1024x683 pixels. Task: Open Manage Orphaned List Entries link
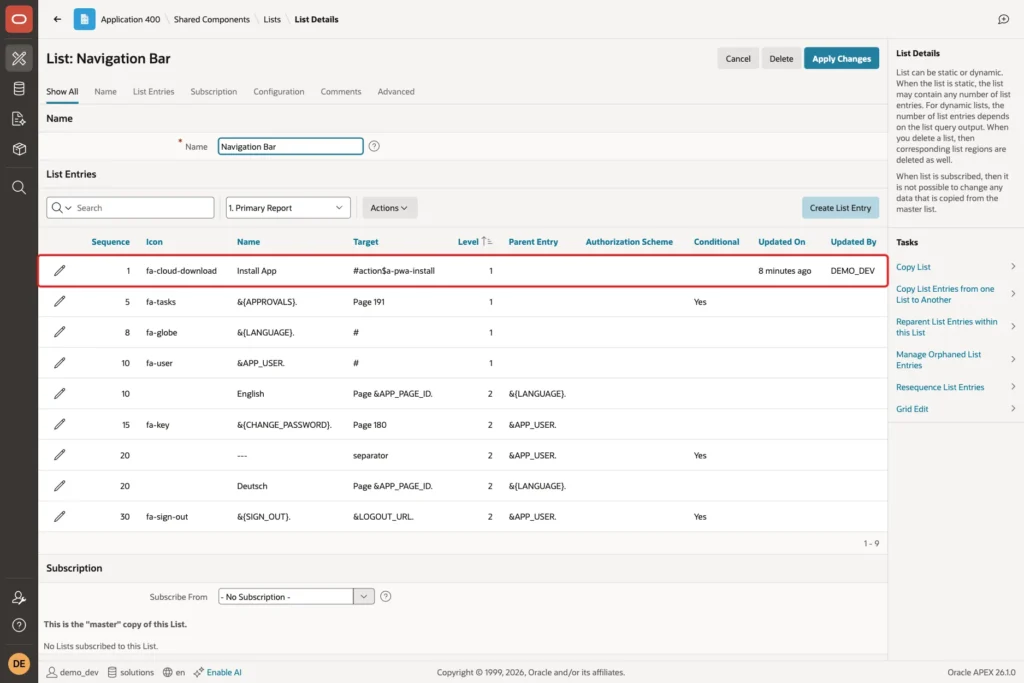(938, 360)
